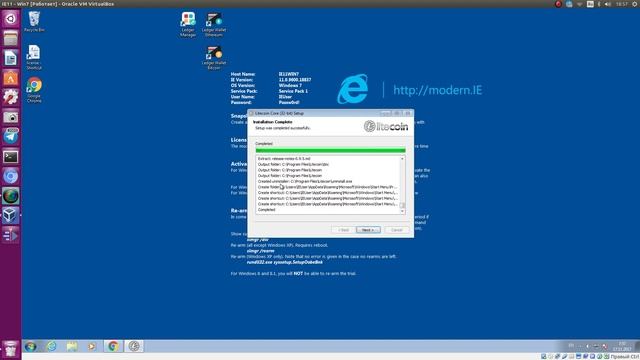
Task: Open Windows Media Player from taskbar
Action: (x=92, y=347)
